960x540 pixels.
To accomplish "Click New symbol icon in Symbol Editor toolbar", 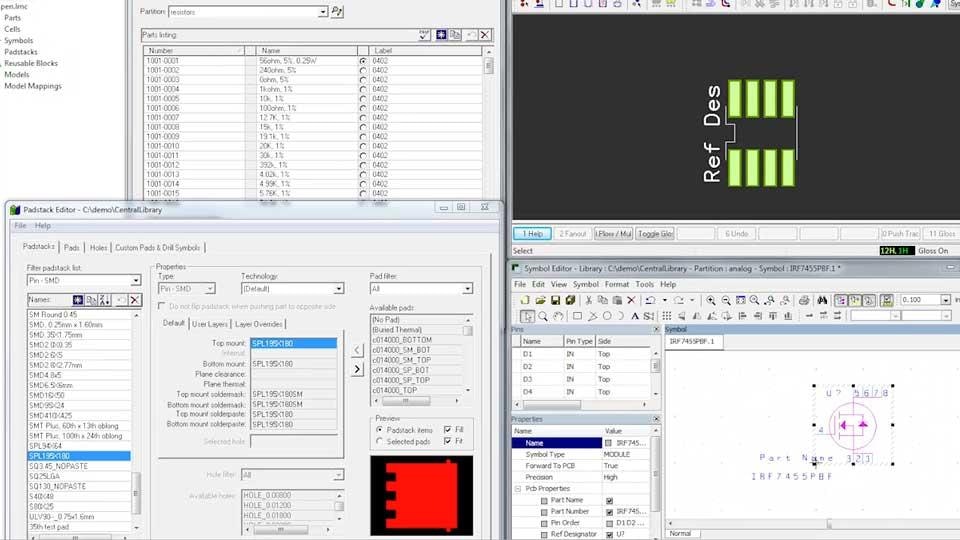I will [525, 300].
